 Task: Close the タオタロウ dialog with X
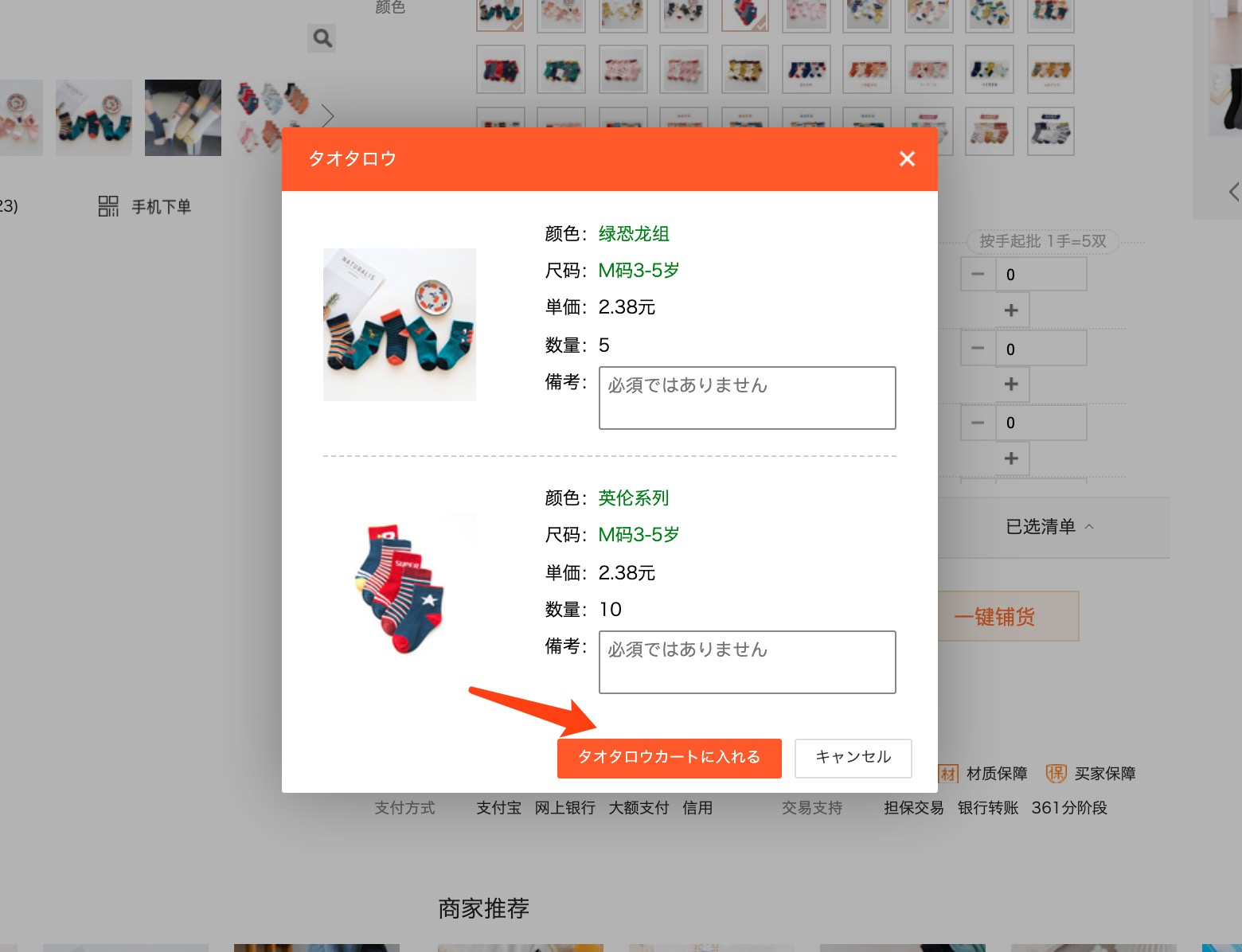point(907,159)
